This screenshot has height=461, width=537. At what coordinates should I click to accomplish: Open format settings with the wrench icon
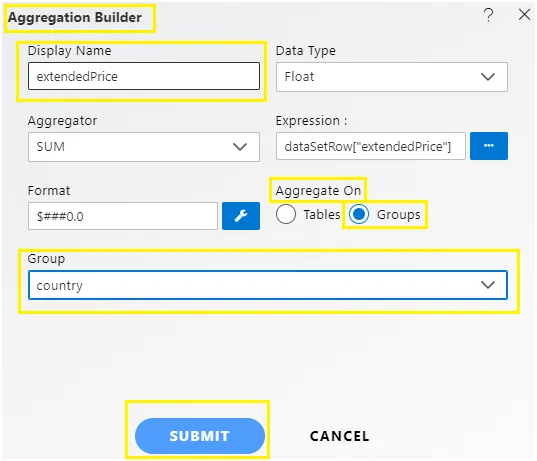pyautogui.click(x=241, y=216)
